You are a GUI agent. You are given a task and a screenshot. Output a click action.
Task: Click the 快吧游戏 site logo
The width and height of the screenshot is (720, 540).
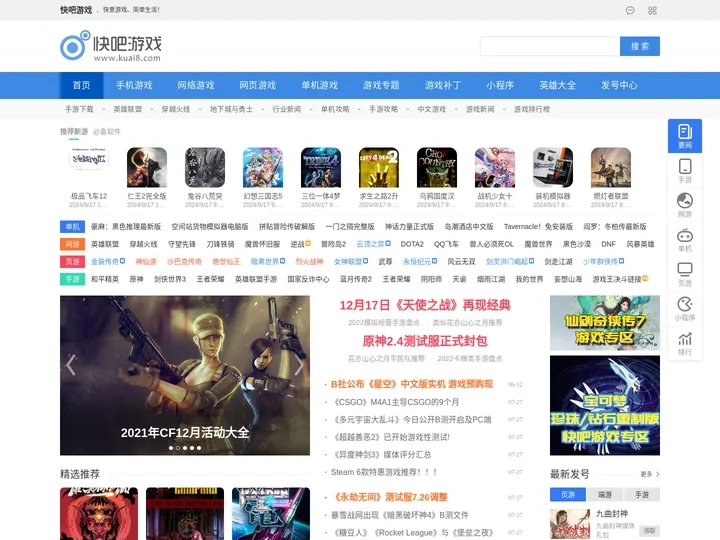tap(111, 46)
